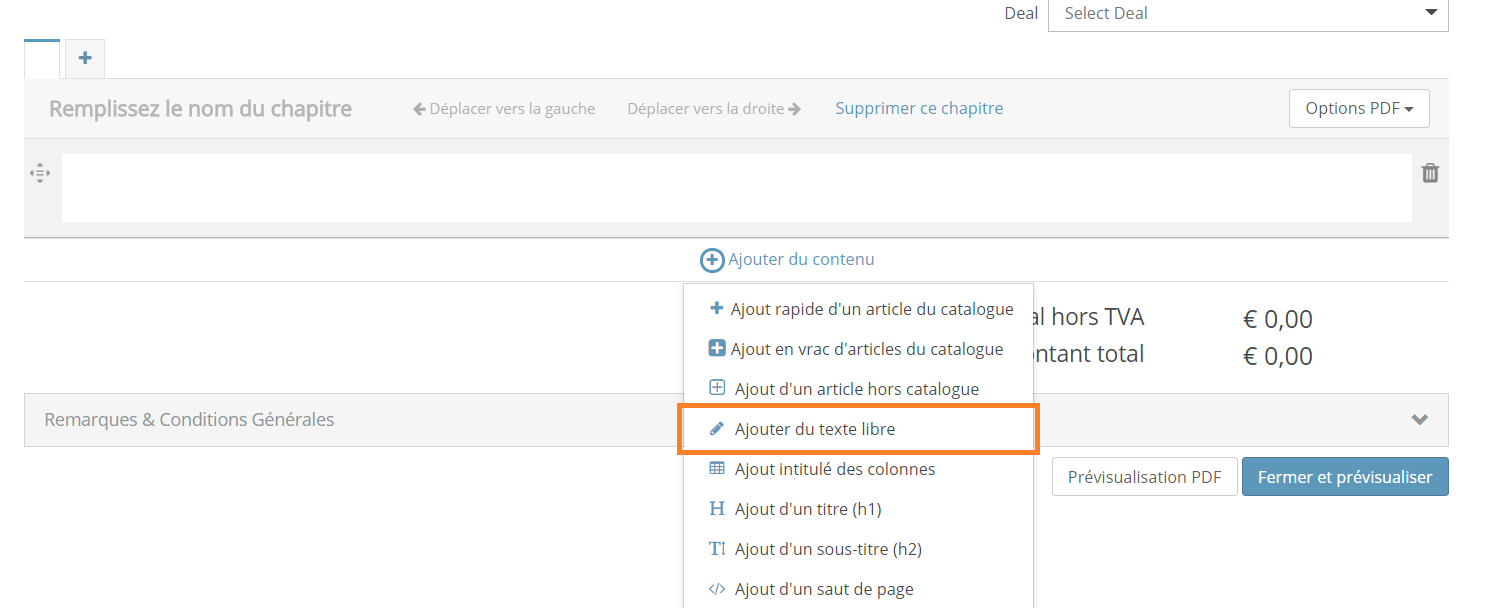Click the hors TVA amount € 0,00
Viewport: 1498px width, 608px height.
click(1278, 320)
